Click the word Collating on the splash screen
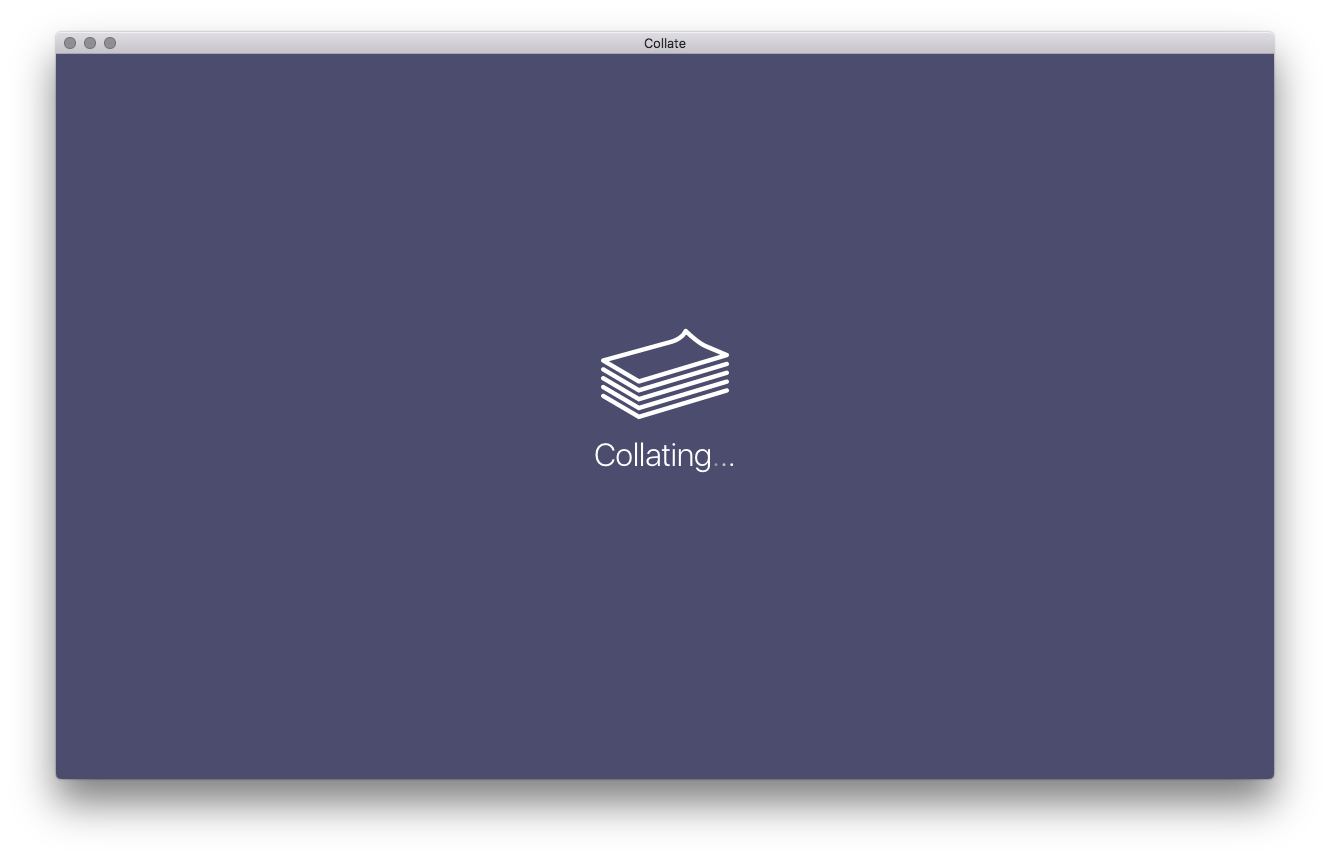The height and width of the screenshot is (859, 1330). pos(655,455)
